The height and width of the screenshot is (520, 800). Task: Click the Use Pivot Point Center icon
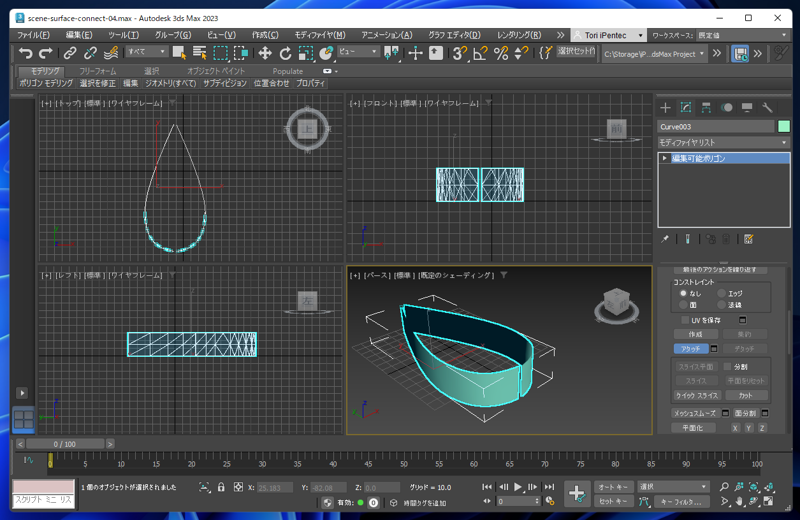pyautogui.click(x=391, y=53)
